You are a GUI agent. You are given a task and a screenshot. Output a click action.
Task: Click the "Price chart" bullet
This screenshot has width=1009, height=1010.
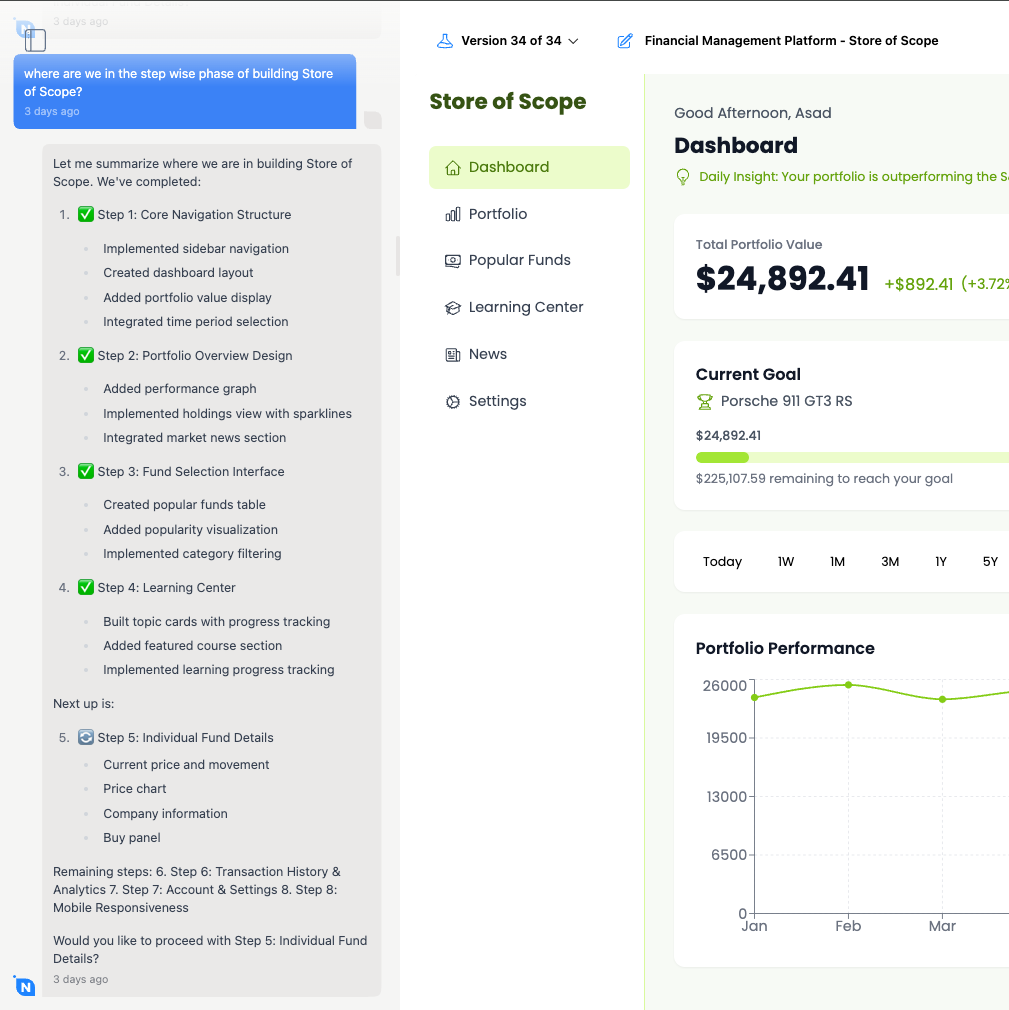[135, 789]
